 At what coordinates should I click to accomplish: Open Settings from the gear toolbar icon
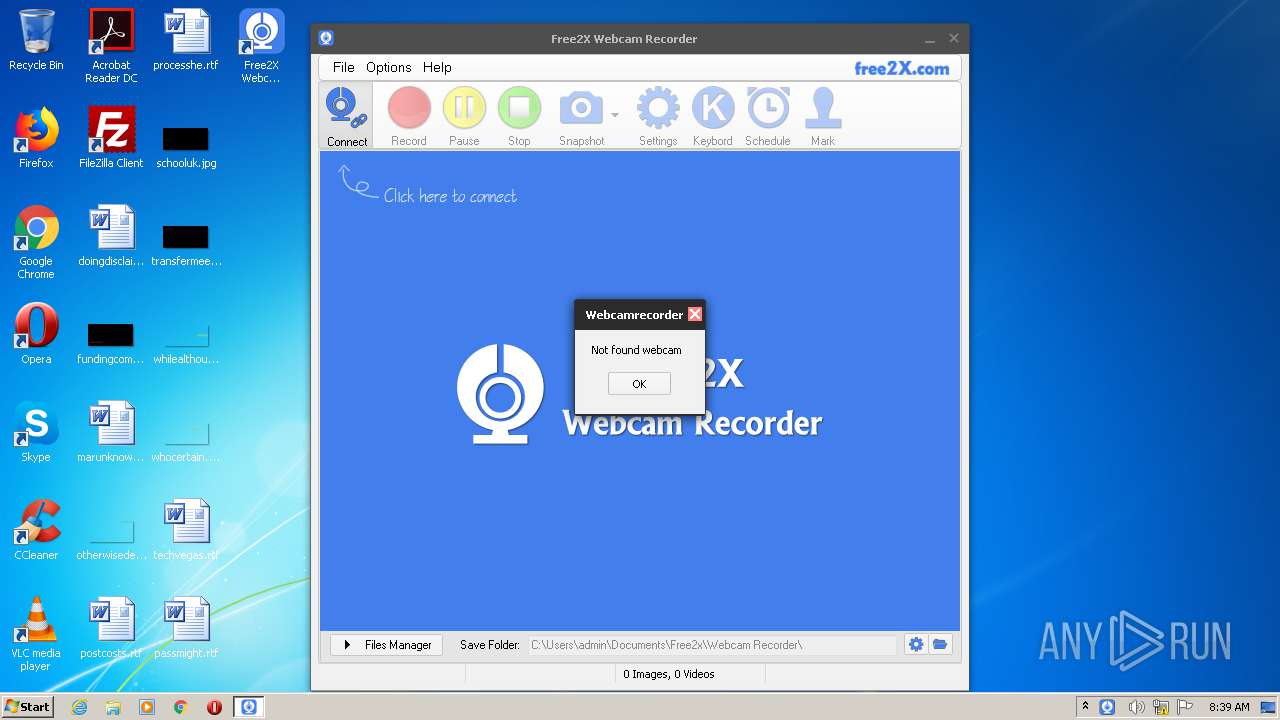coord(658,116)
